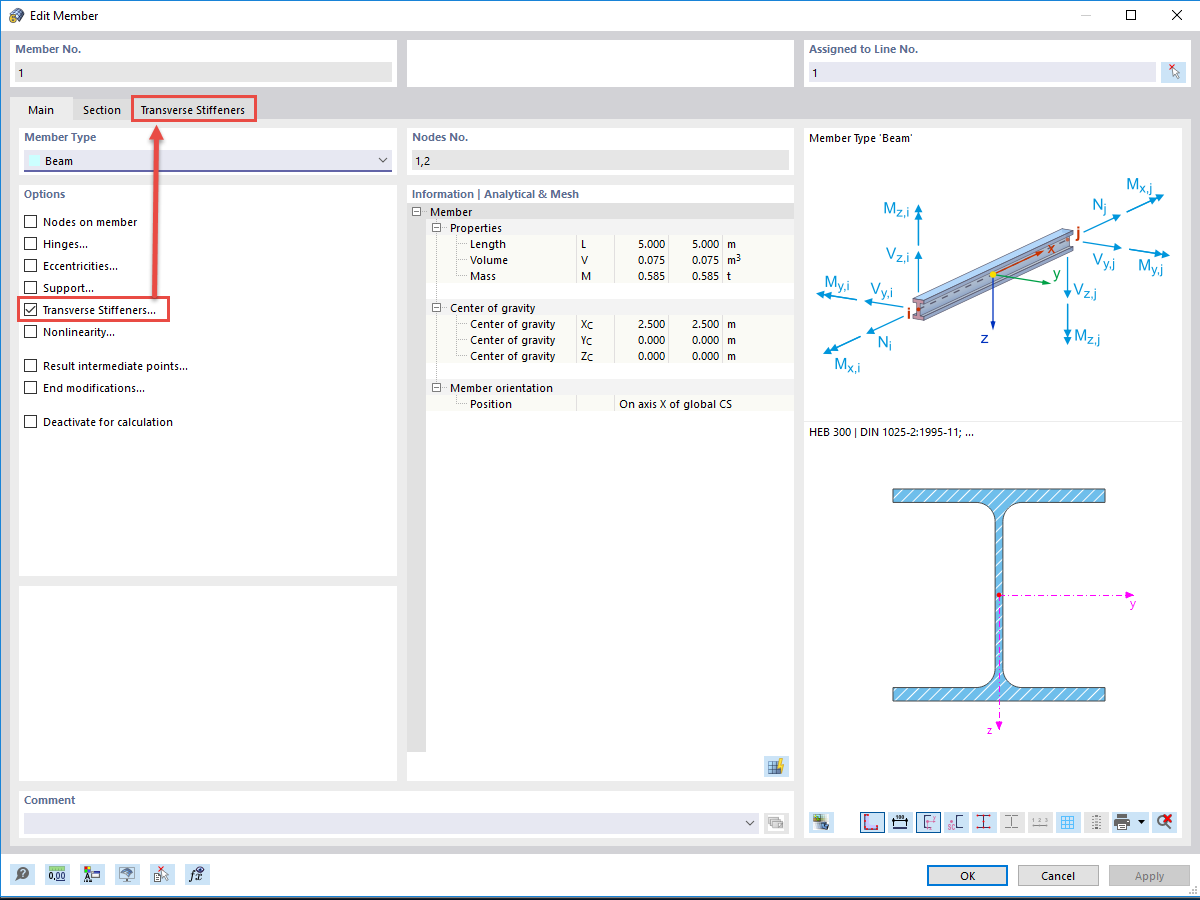Click the color and text display settings icon
Image resolution: width=1200 pixels, height=900 pixels.
tap(92, 874)
